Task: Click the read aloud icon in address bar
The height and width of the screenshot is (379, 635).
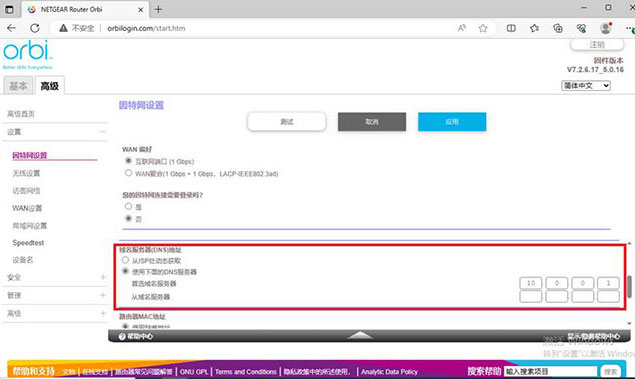Action: 462,28
